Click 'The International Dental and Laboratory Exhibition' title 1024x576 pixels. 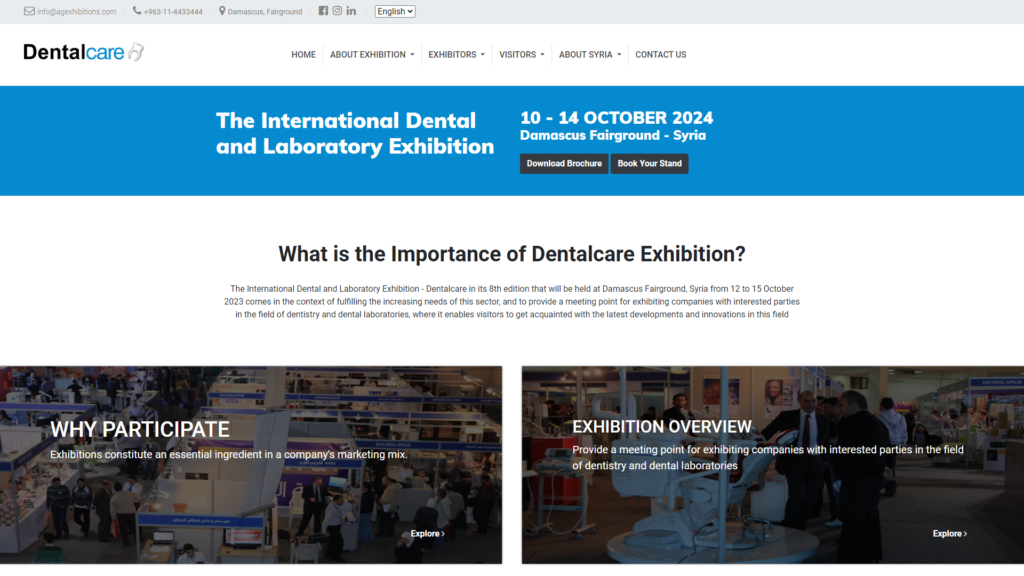tap(355, 133)
